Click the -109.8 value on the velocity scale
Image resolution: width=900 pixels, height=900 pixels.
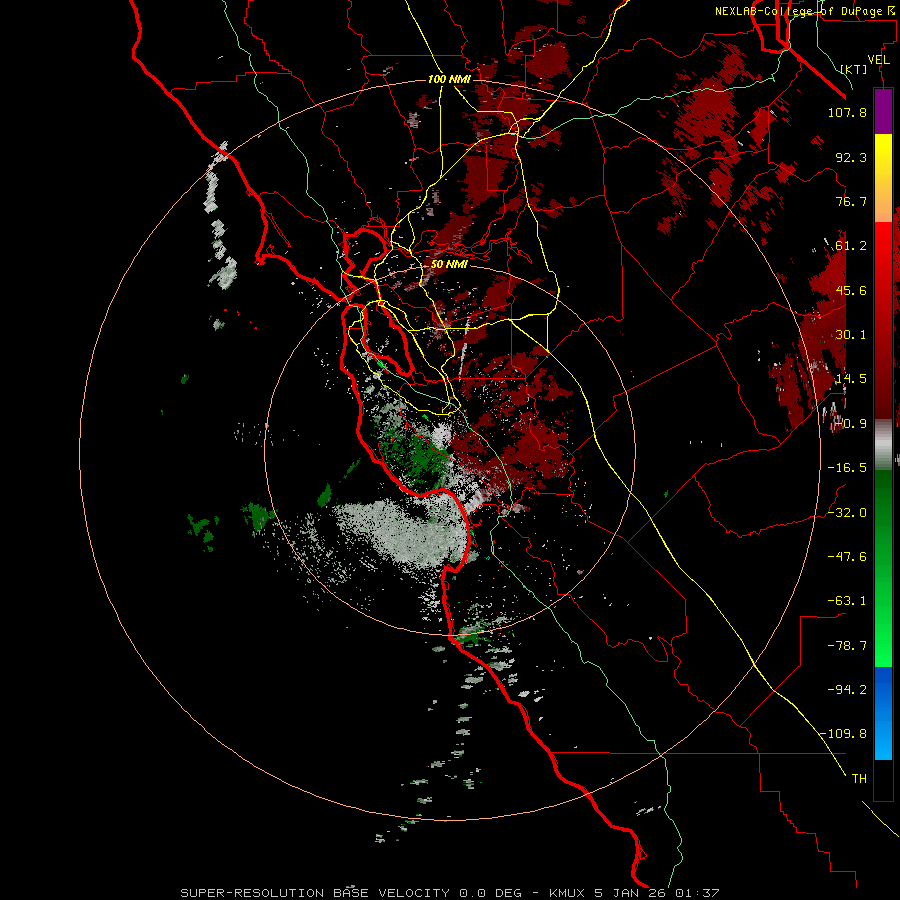click(844, 734)
